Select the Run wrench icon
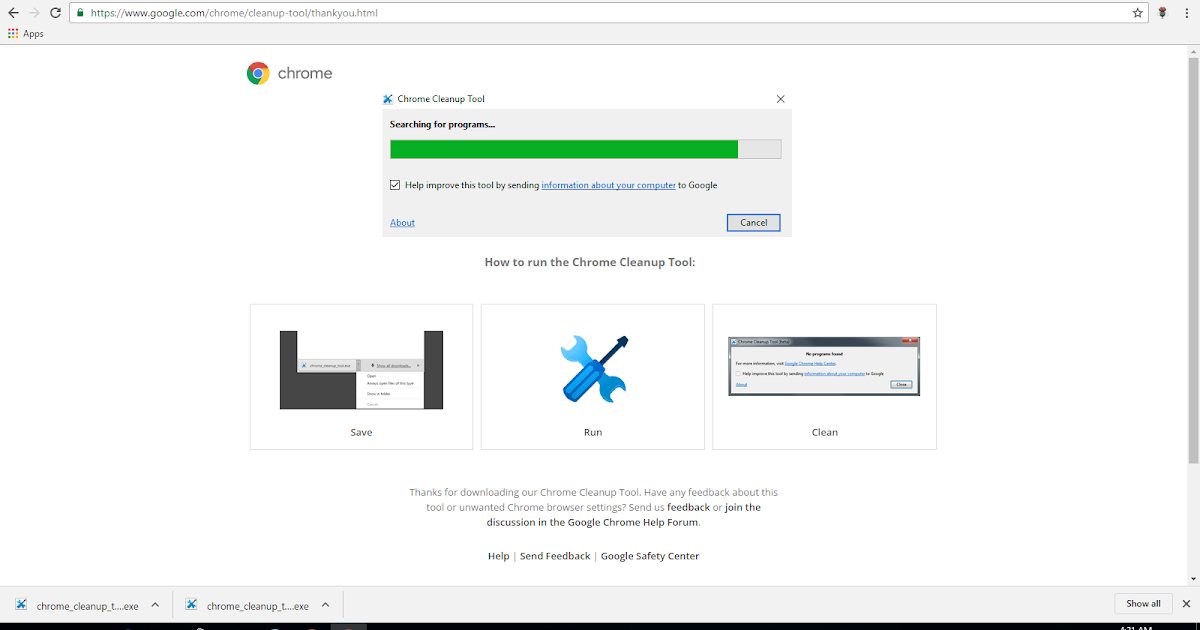This screenshot has width=1200, height=630. point(592,369)
